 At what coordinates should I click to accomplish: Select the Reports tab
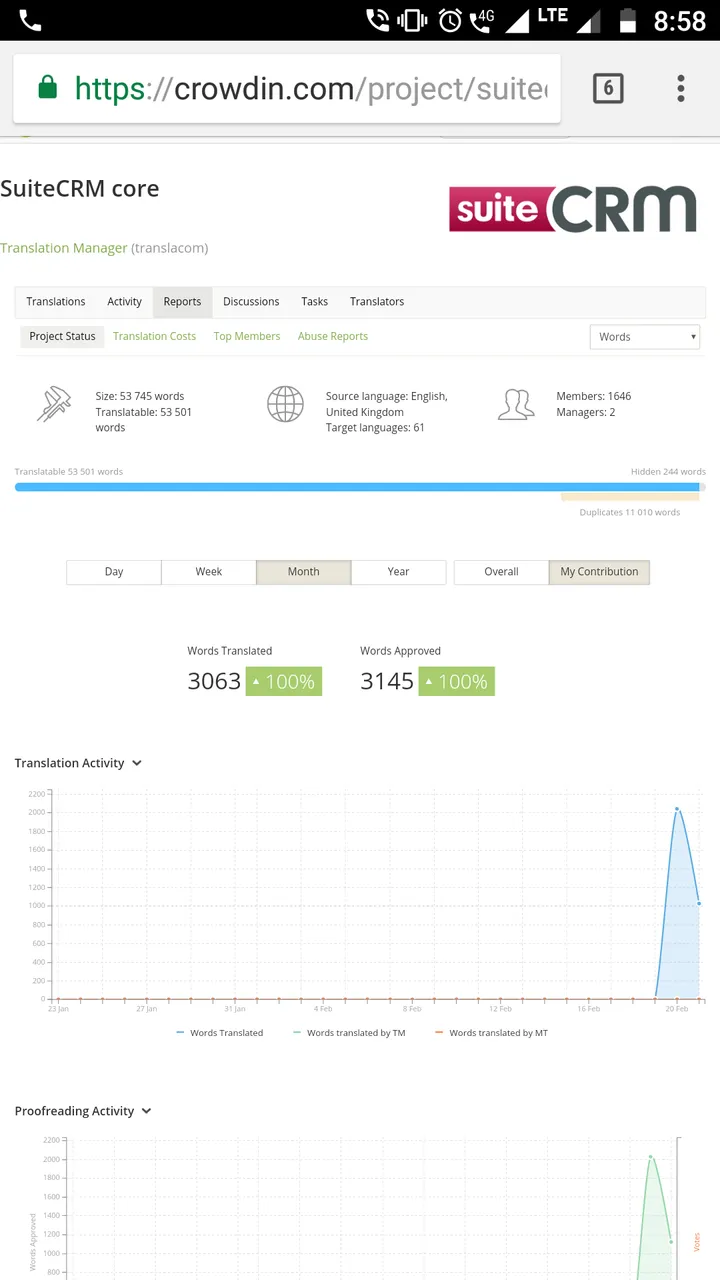point(182,301)
